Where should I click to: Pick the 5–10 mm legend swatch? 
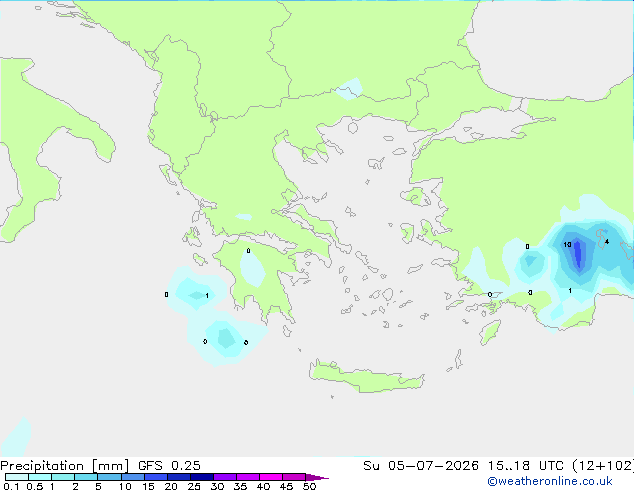(109, 477)
